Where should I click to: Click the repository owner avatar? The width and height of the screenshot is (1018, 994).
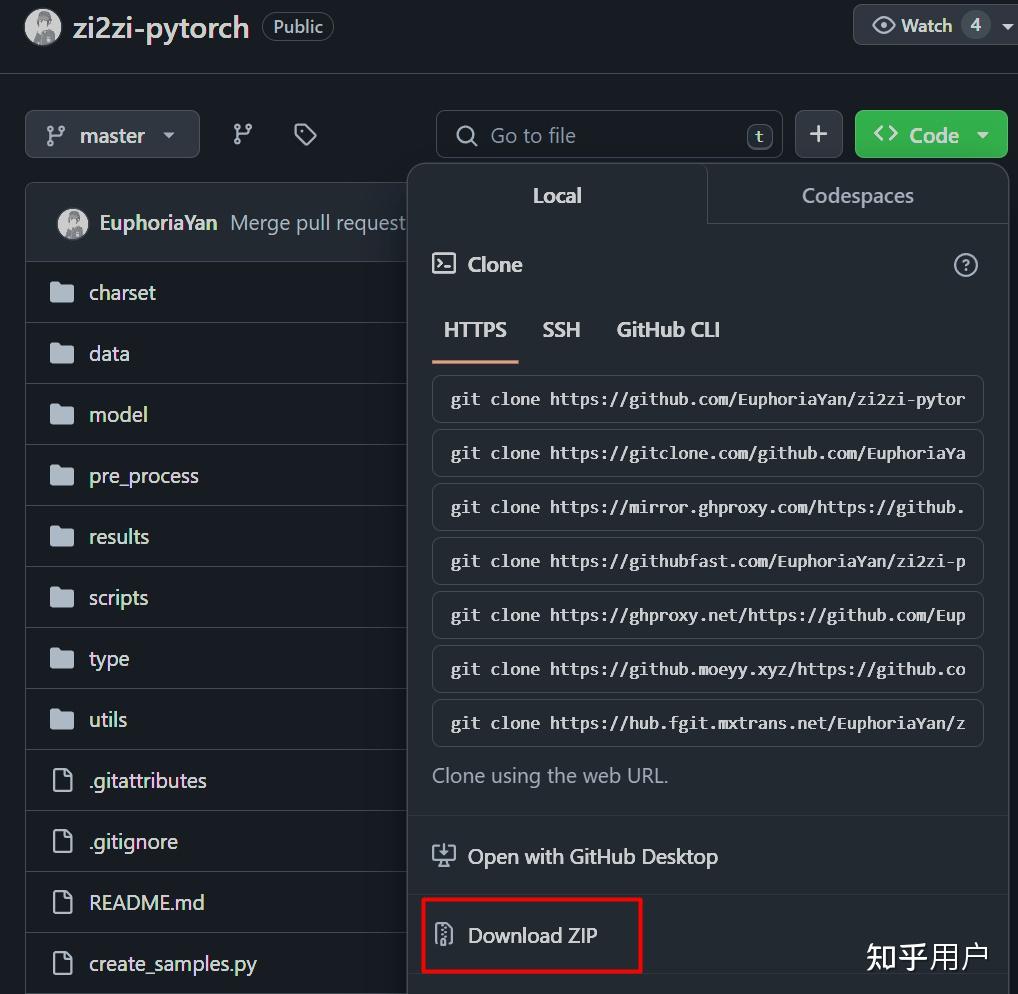point(42,26)
